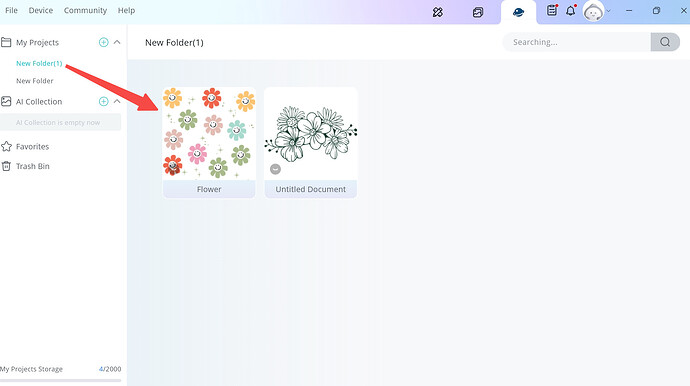This screenshot has height=386, width=690.
Task: Open the Community menu
Action: [x=85, y=10]
